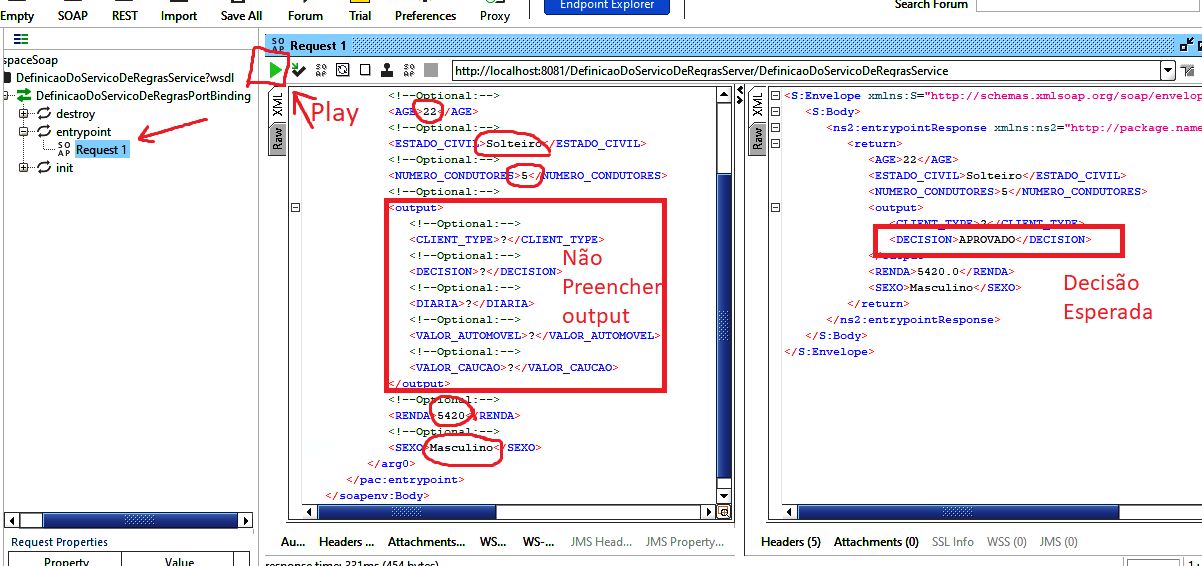This screenshot has height=566, width=1202.
Task: Select Request 1 in the navigator tree
Action: click(102, 150)
